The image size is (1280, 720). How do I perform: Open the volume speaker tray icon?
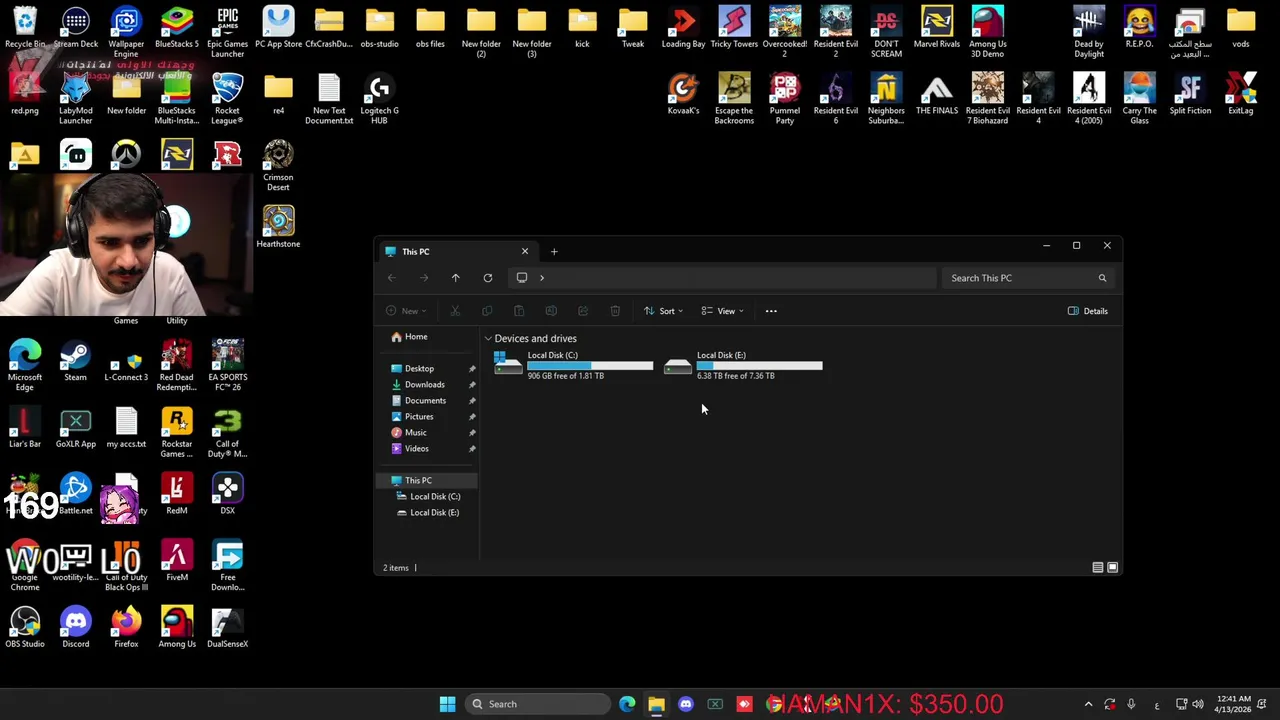(1198, 704)
